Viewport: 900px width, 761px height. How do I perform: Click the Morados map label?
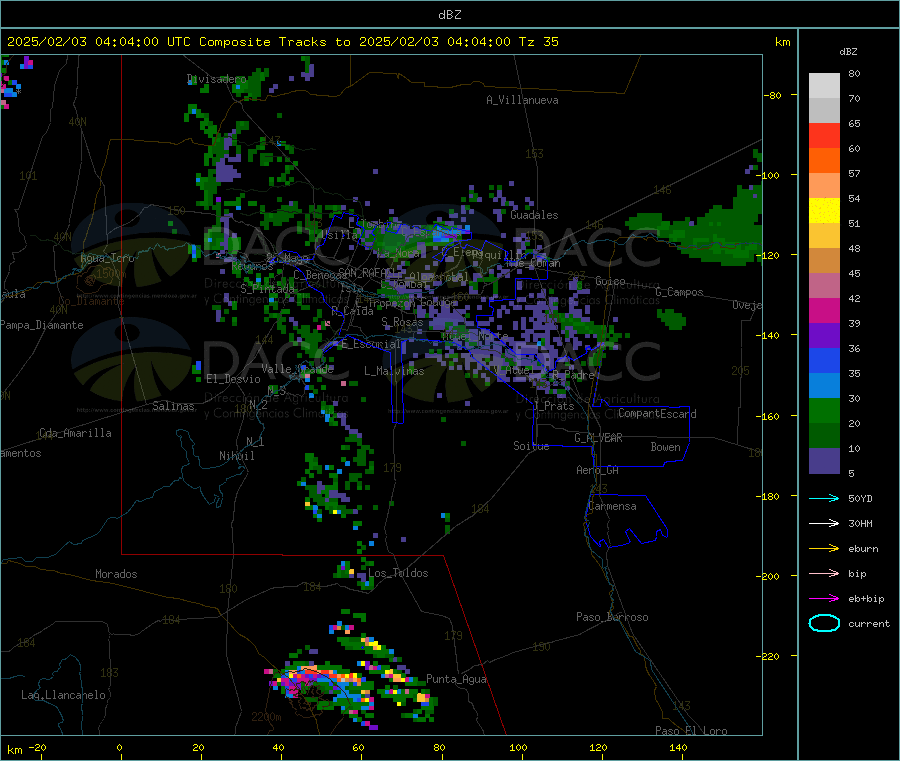(116, 574)
